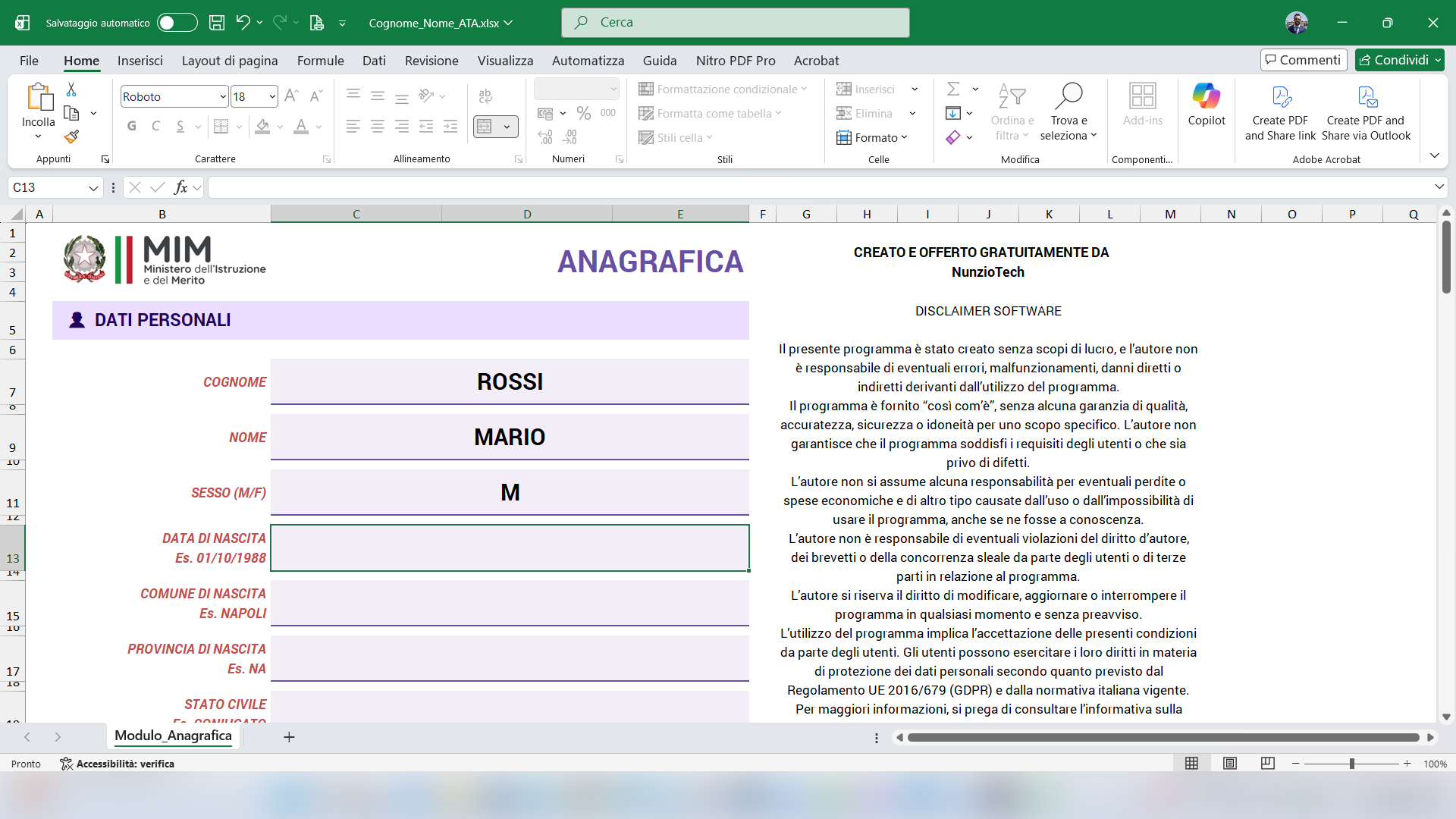Toggle Salvataggio automatico switch
Image resolution: width=1456 pixels, height=819 pixels.
(177, 23)
